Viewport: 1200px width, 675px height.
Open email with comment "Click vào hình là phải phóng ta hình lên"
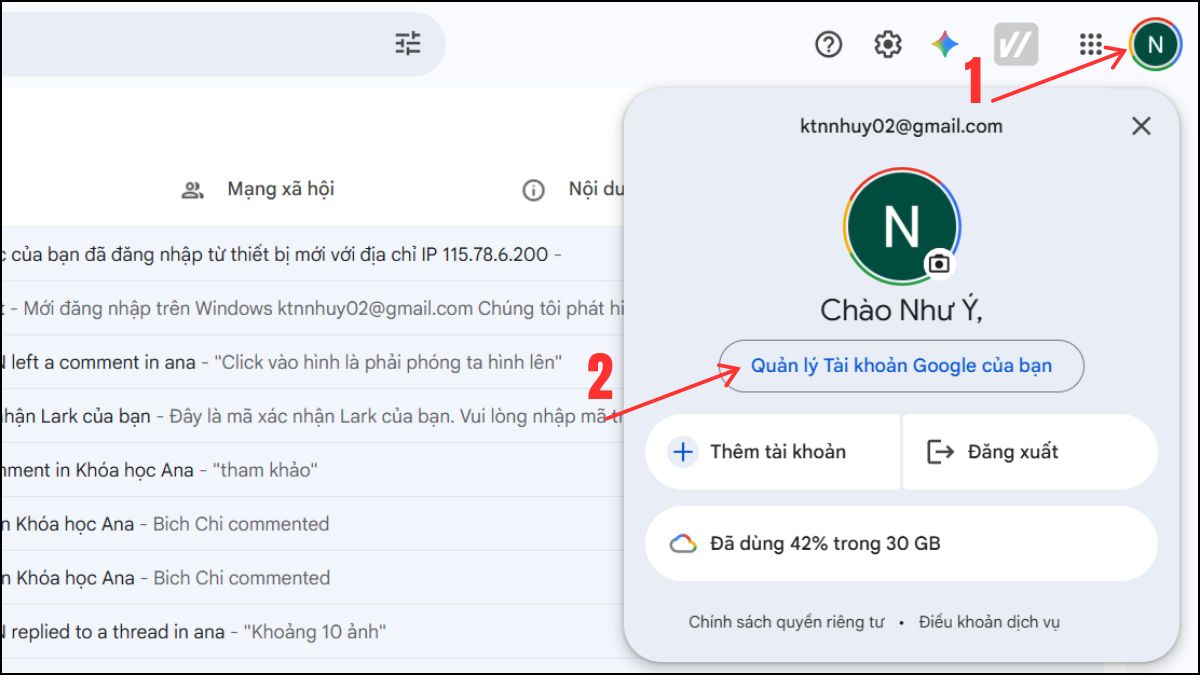click(x=312, y=362)
